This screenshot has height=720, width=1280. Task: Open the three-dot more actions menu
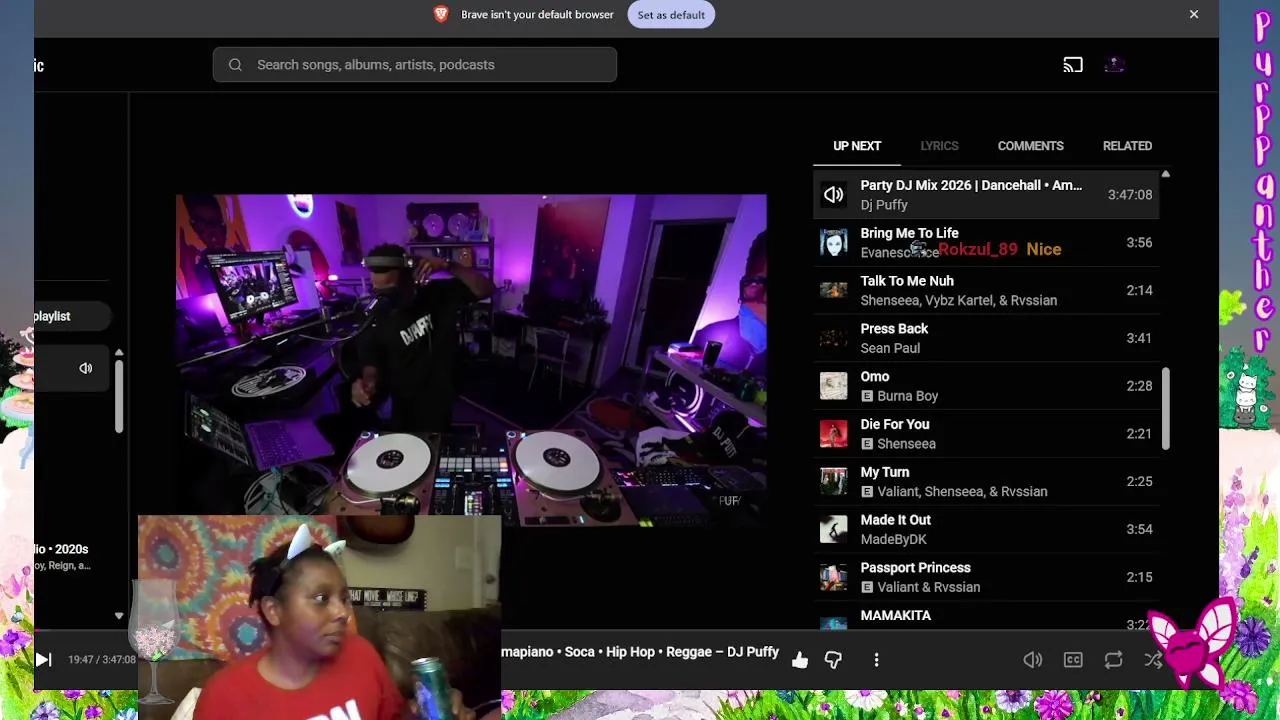pyautogui.click(x=876, y=660)
